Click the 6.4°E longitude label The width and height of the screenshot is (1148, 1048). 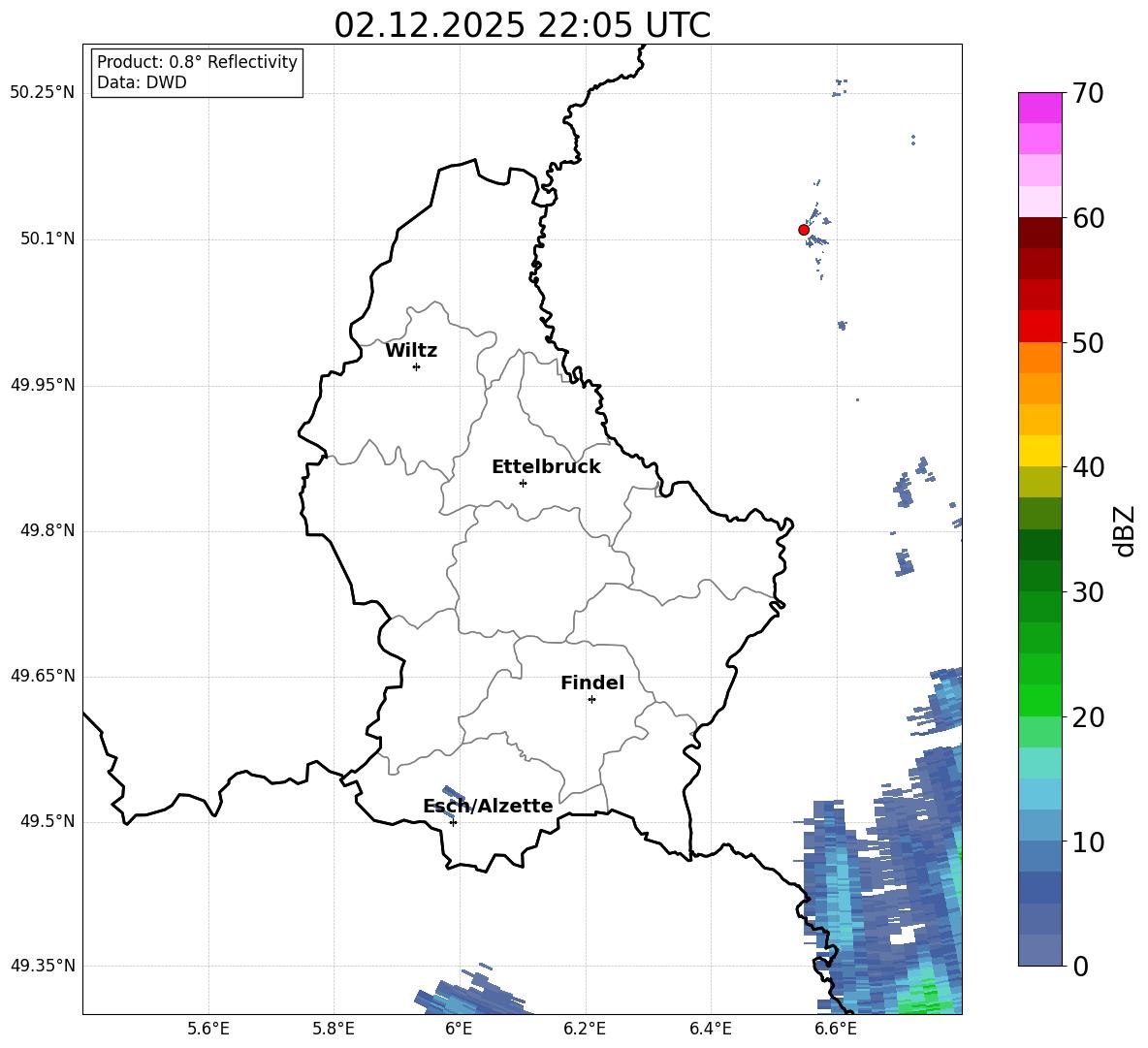[x=710, y=1029]
